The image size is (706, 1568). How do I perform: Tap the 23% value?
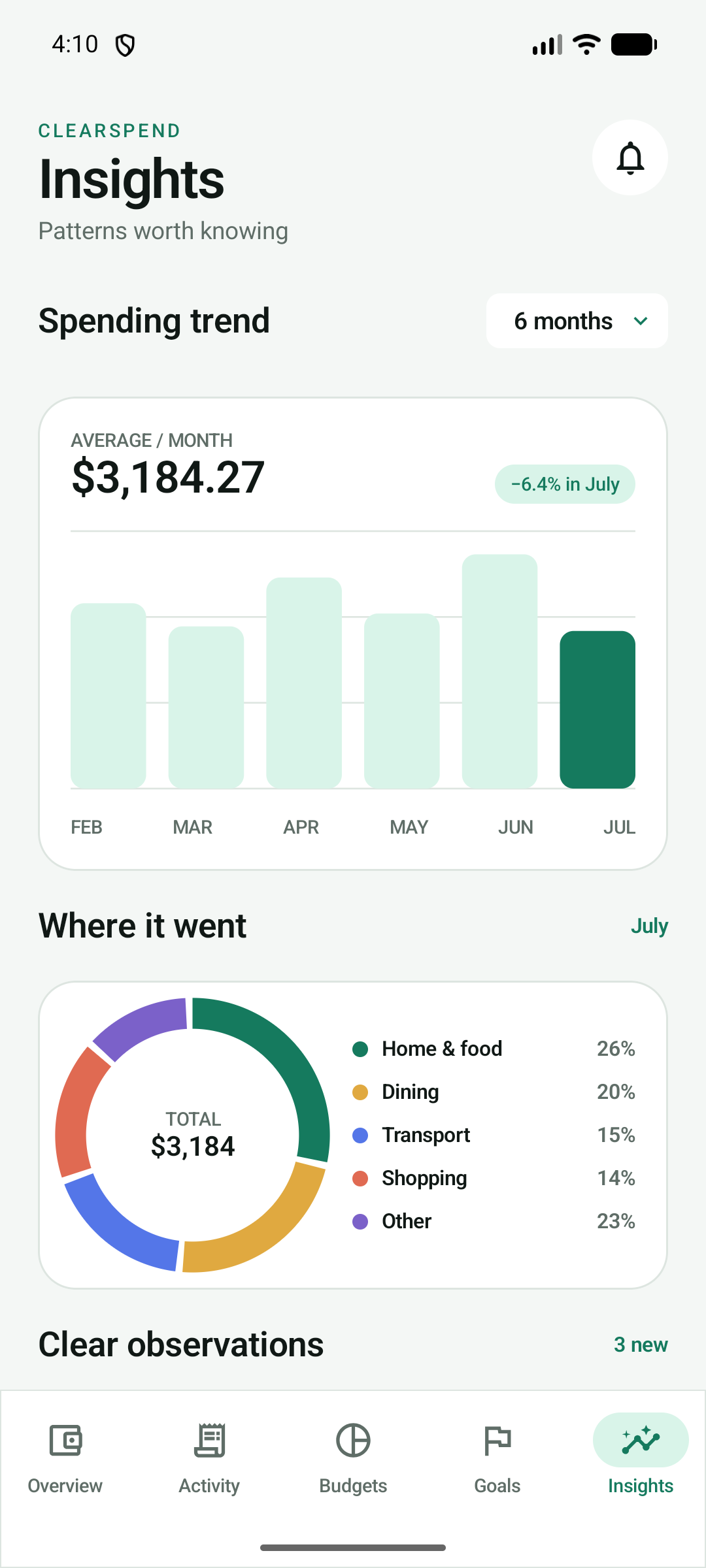[616, 1221]
